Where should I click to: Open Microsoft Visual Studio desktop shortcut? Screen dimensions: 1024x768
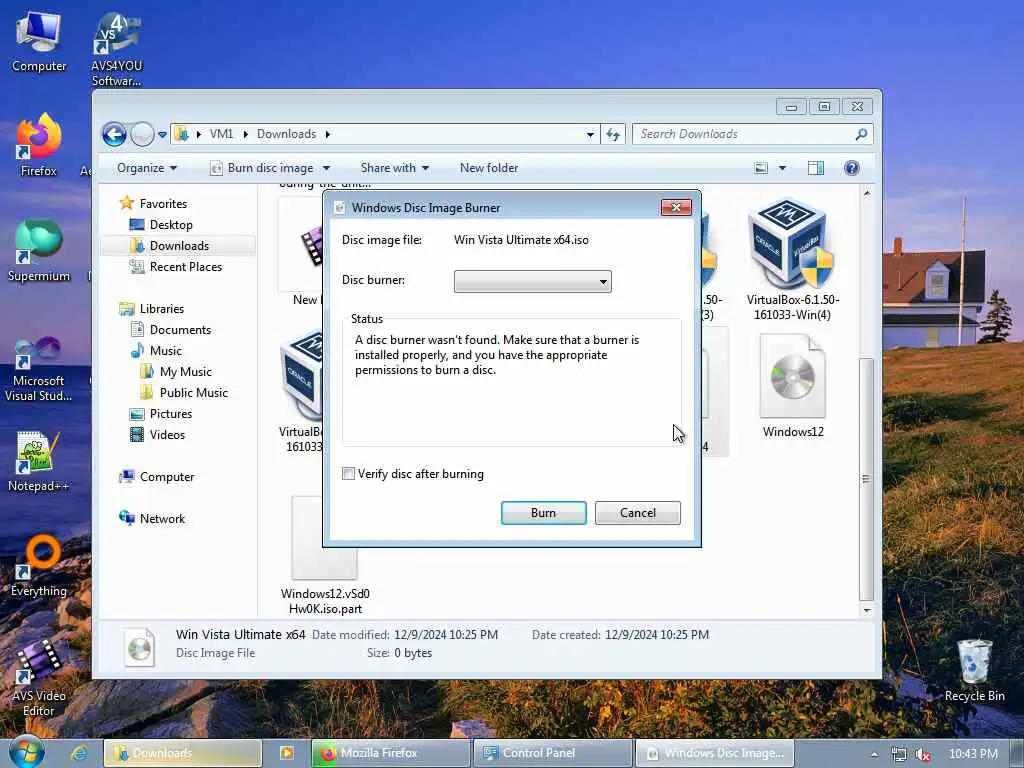coord(39,368)
